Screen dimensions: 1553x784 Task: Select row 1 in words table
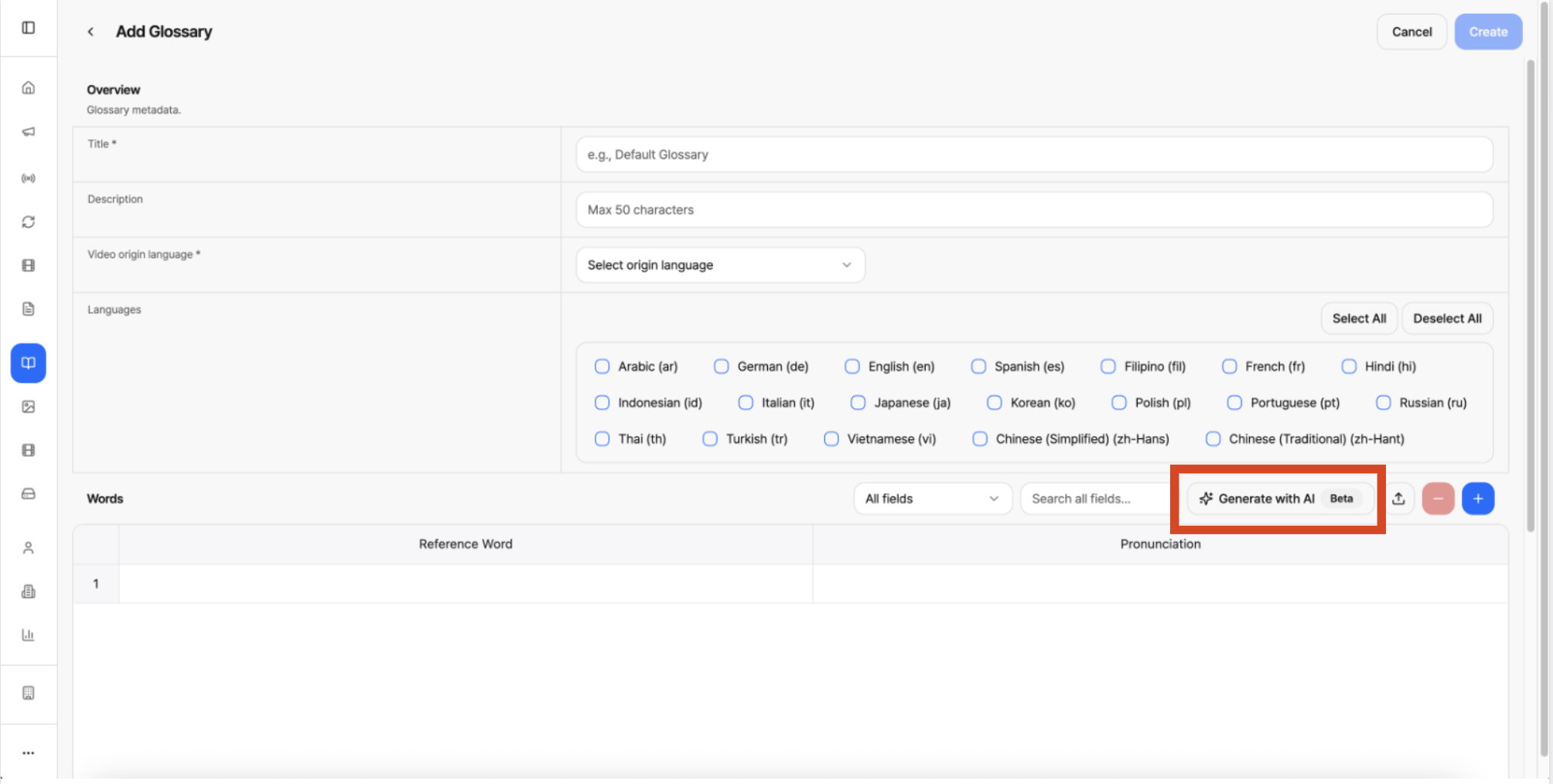tap(96, 584)
